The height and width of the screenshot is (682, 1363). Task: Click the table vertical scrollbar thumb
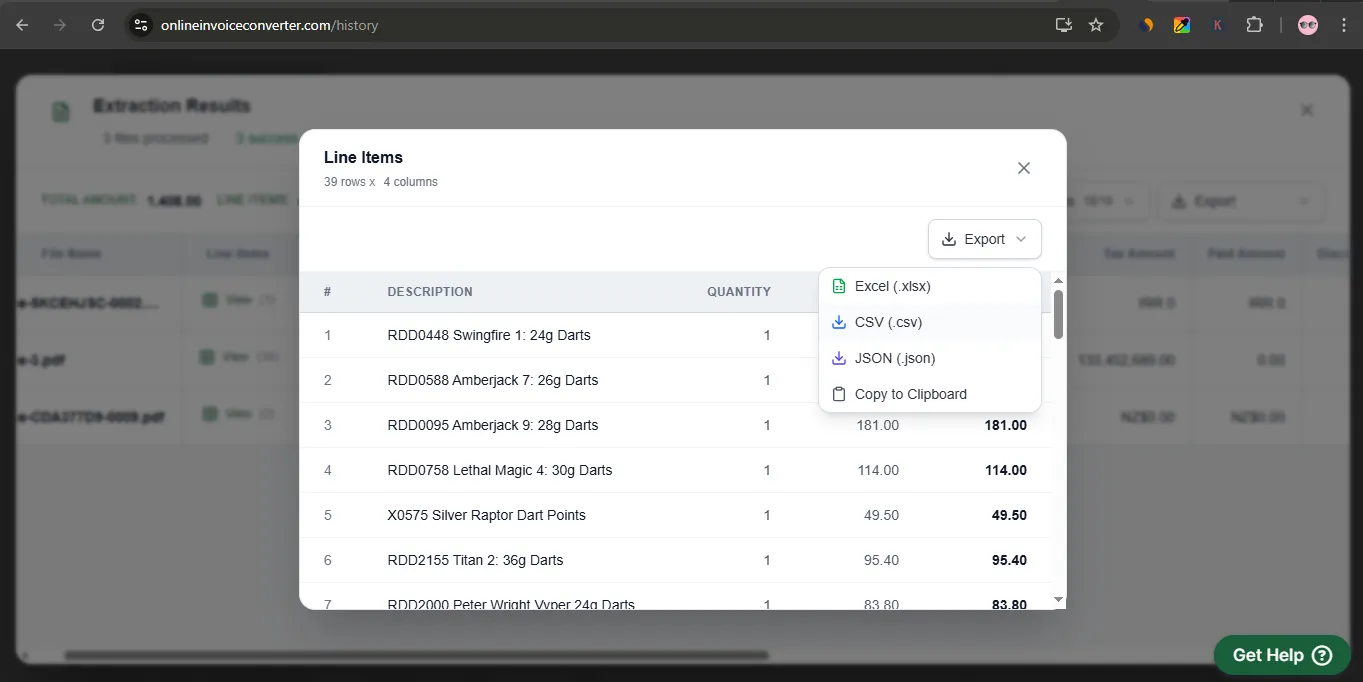1058,314
